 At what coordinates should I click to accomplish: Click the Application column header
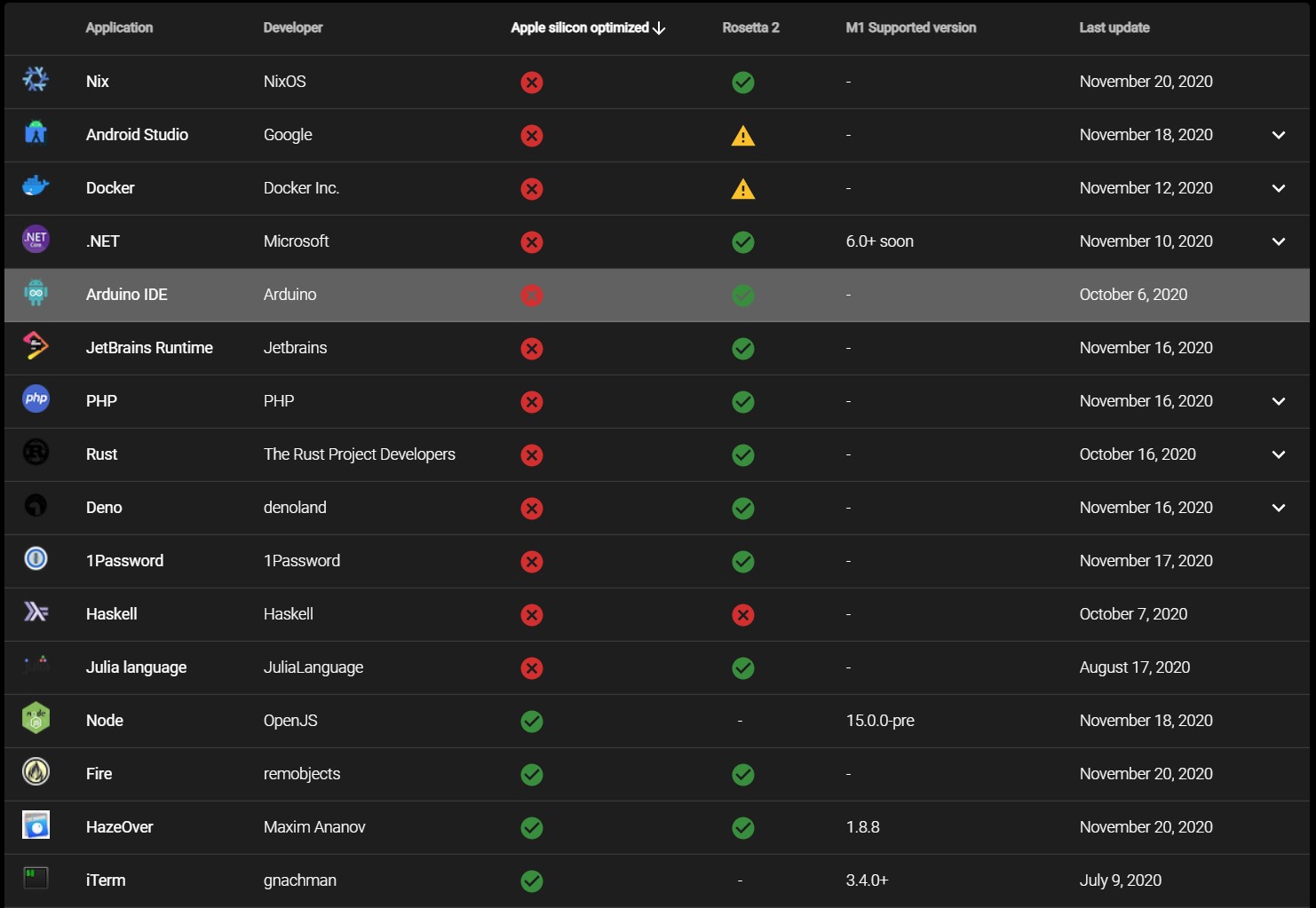119,28
